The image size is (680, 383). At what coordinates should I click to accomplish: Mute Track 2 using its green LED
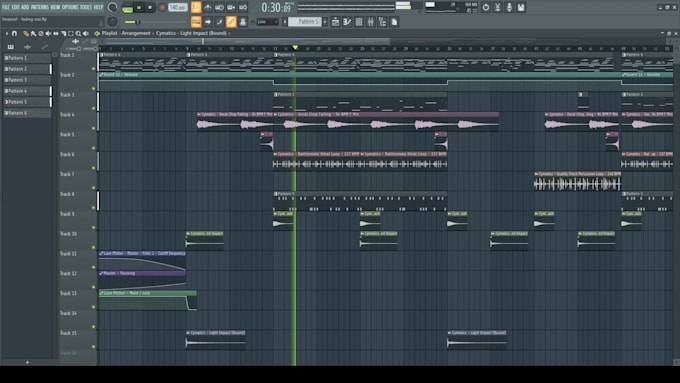[93, 88]
